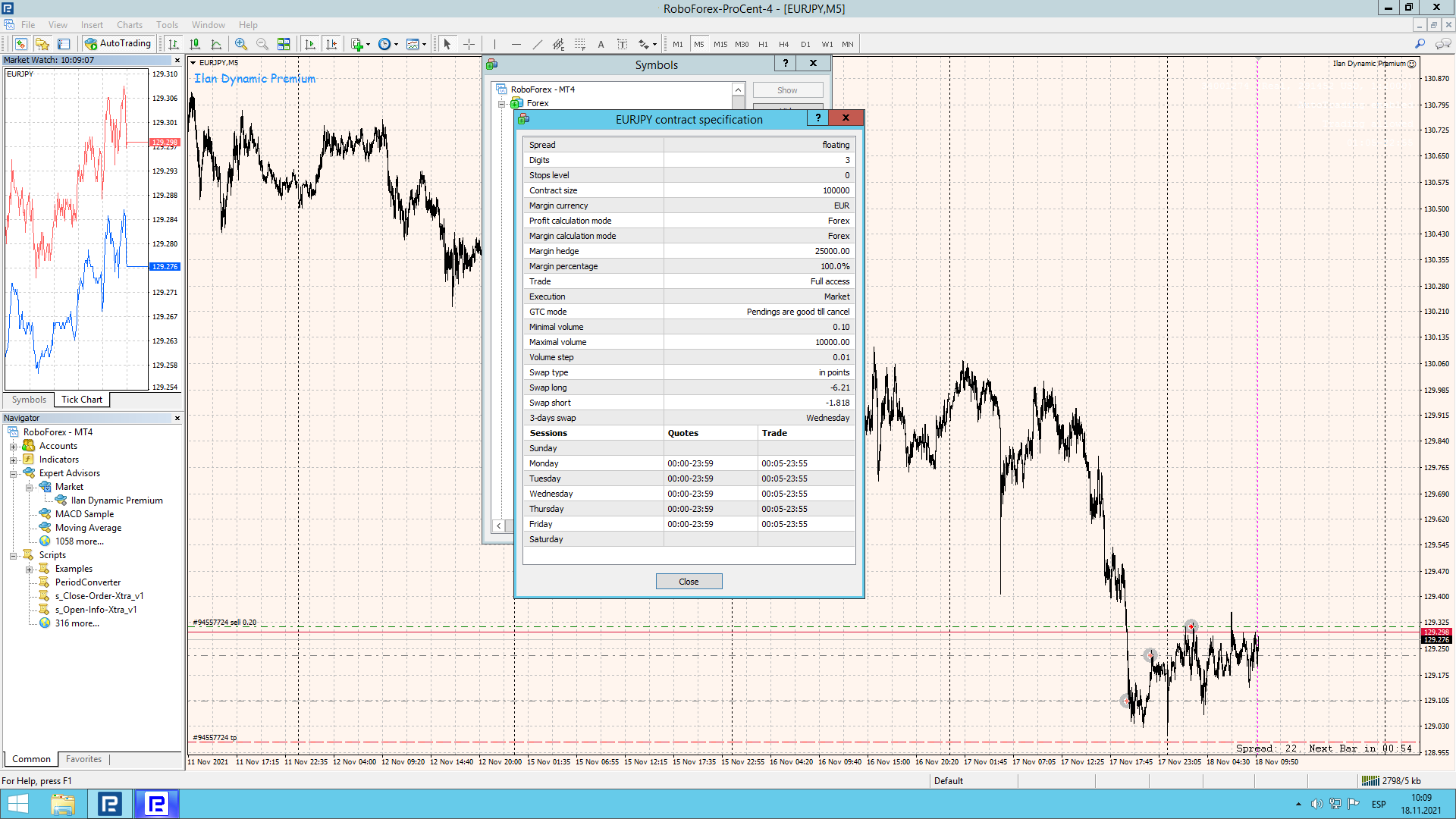Draw a trendline with the trendline tool
Screen dimensions: 1456x819
pyautogui.click(x=537, y=44)
